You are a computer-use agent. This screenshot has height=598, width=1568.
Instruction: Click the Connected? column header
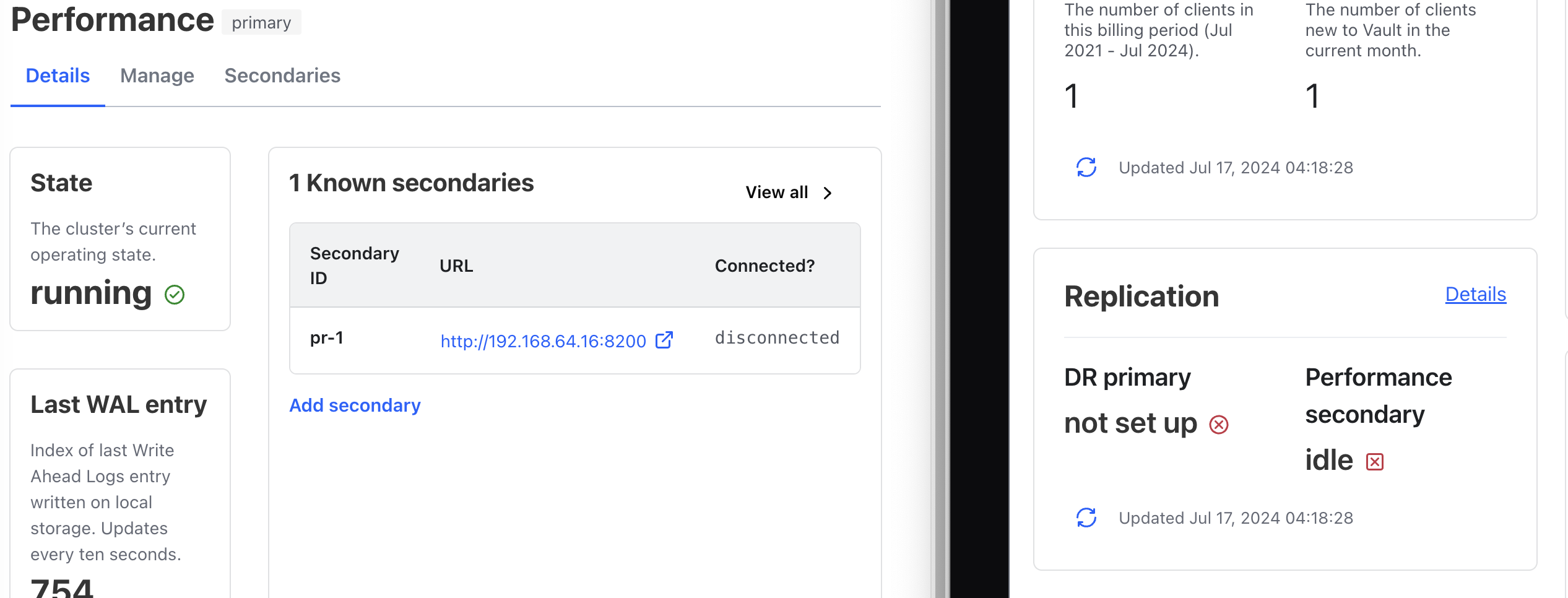pyautogui.click(x=765, y=266)
